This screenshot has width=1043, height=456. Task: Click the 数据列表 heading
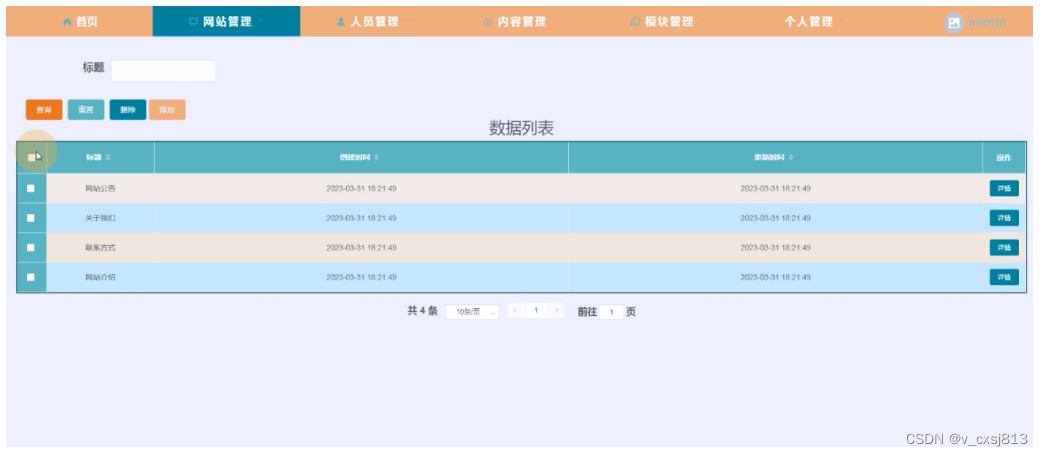tap(522, 128)
